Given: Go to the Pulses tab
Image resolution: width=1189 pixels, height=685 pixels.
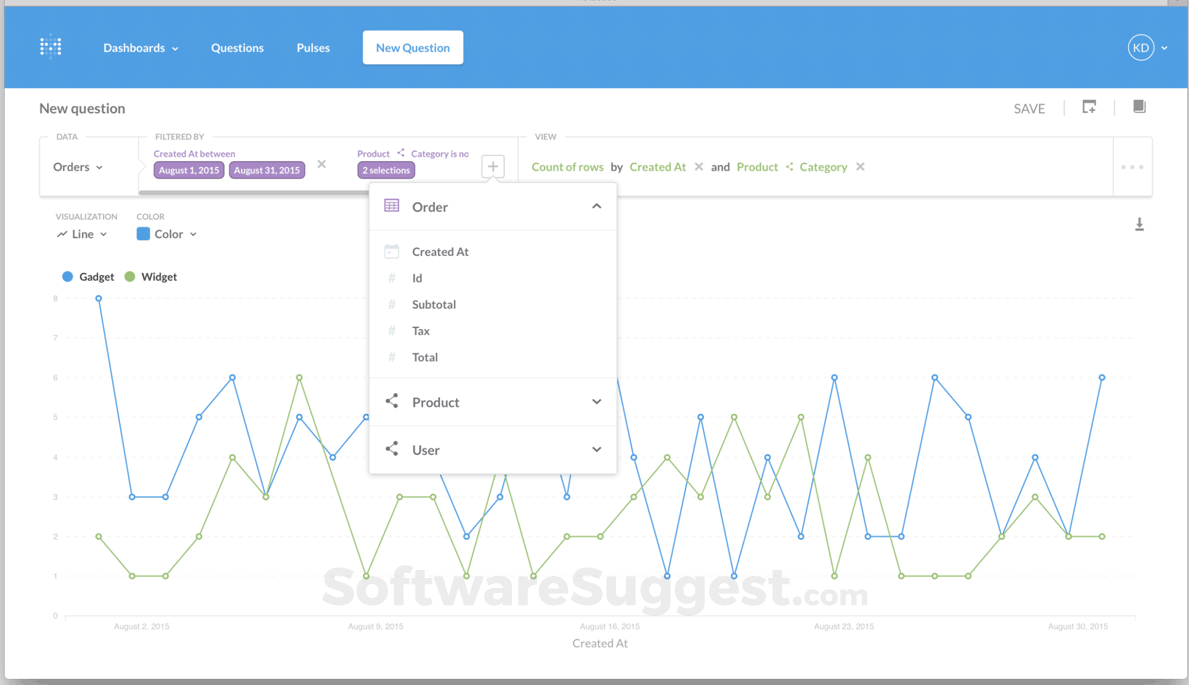Looking at the screenshot, I should (x=313, y=48).
